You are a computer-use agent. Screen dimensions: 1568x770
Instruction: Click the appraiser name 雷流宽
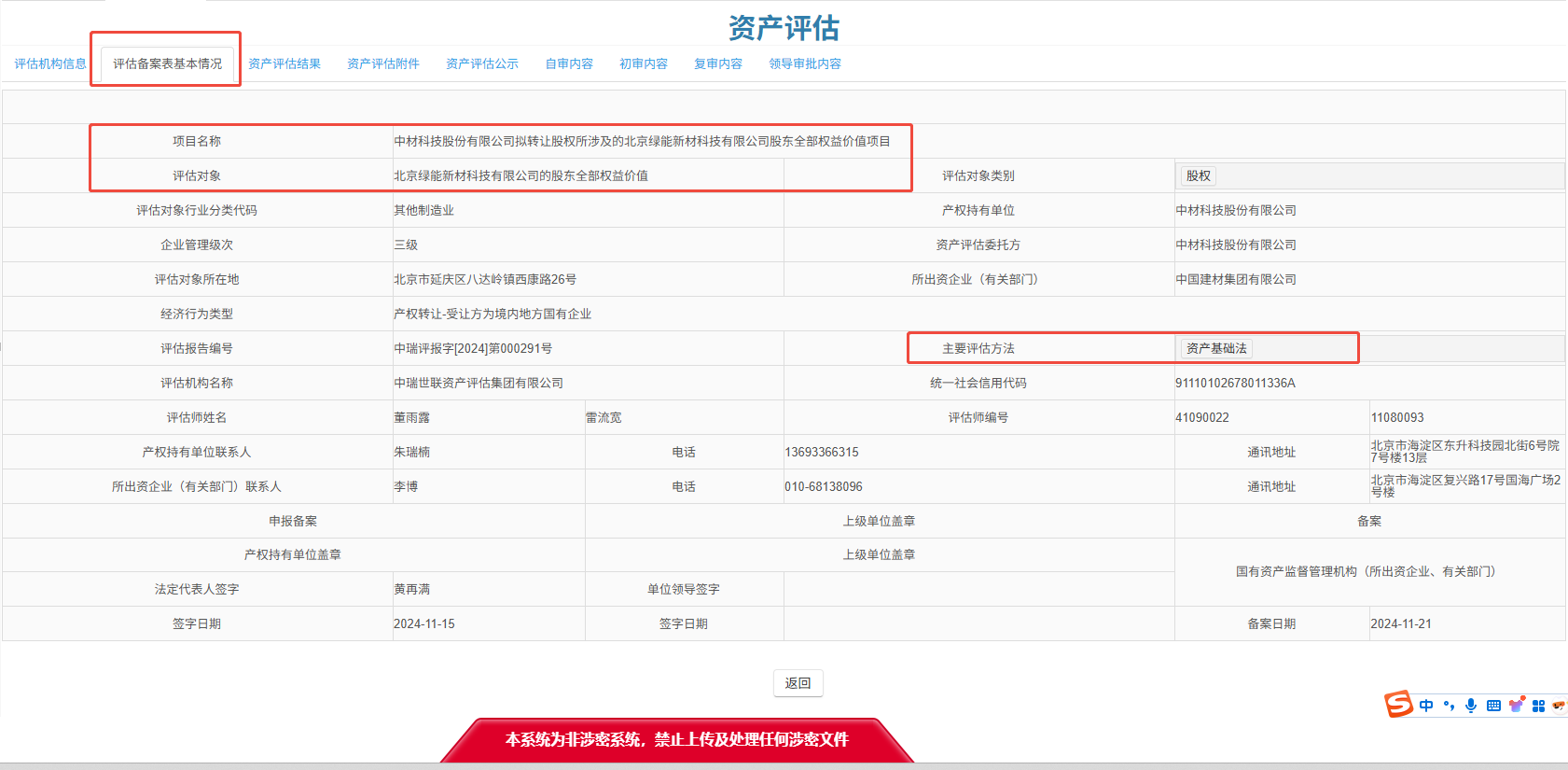click(x=604, y=417)
